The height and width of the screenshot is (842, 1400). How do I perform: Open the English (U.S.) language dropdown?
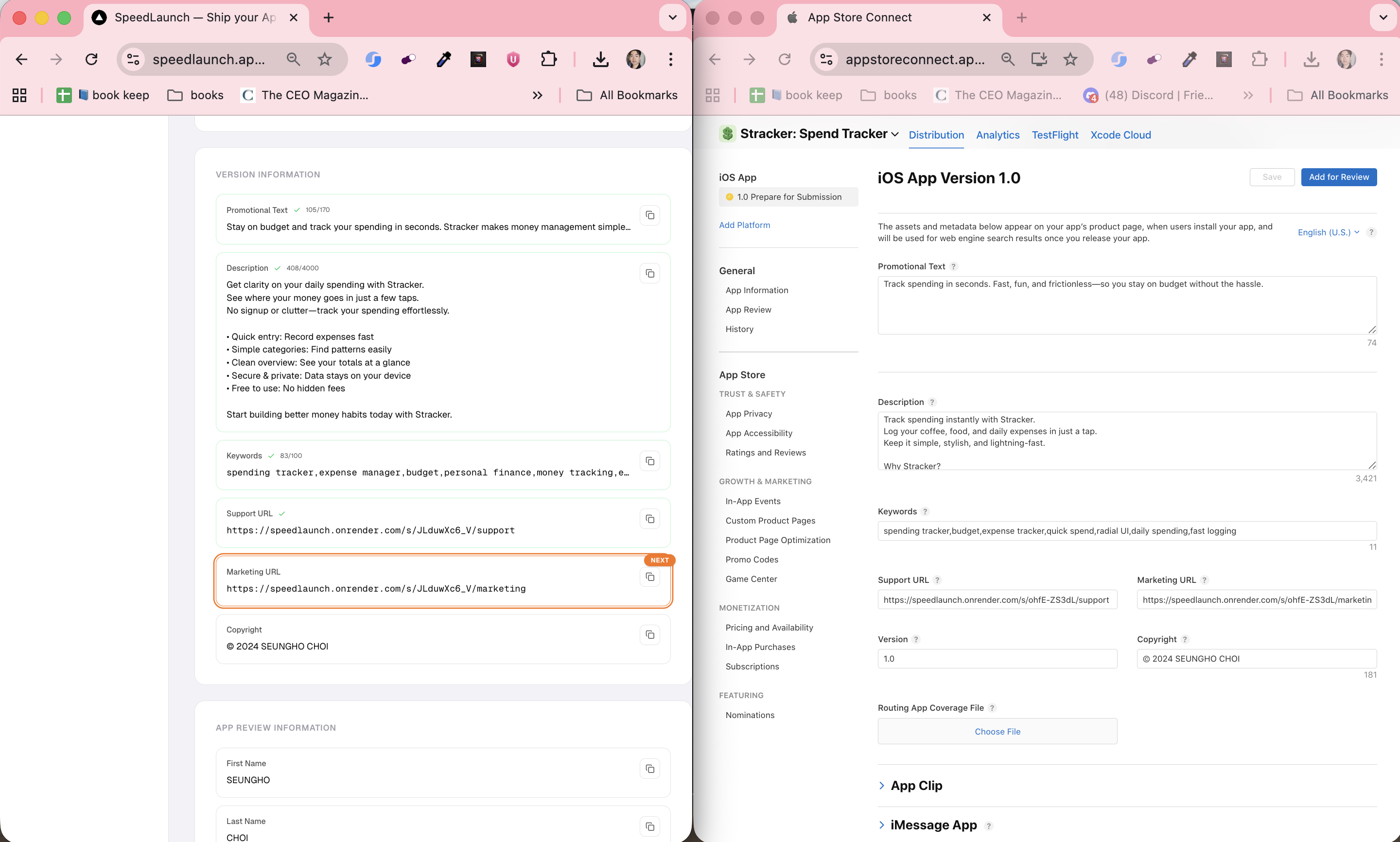point(1328,232)
